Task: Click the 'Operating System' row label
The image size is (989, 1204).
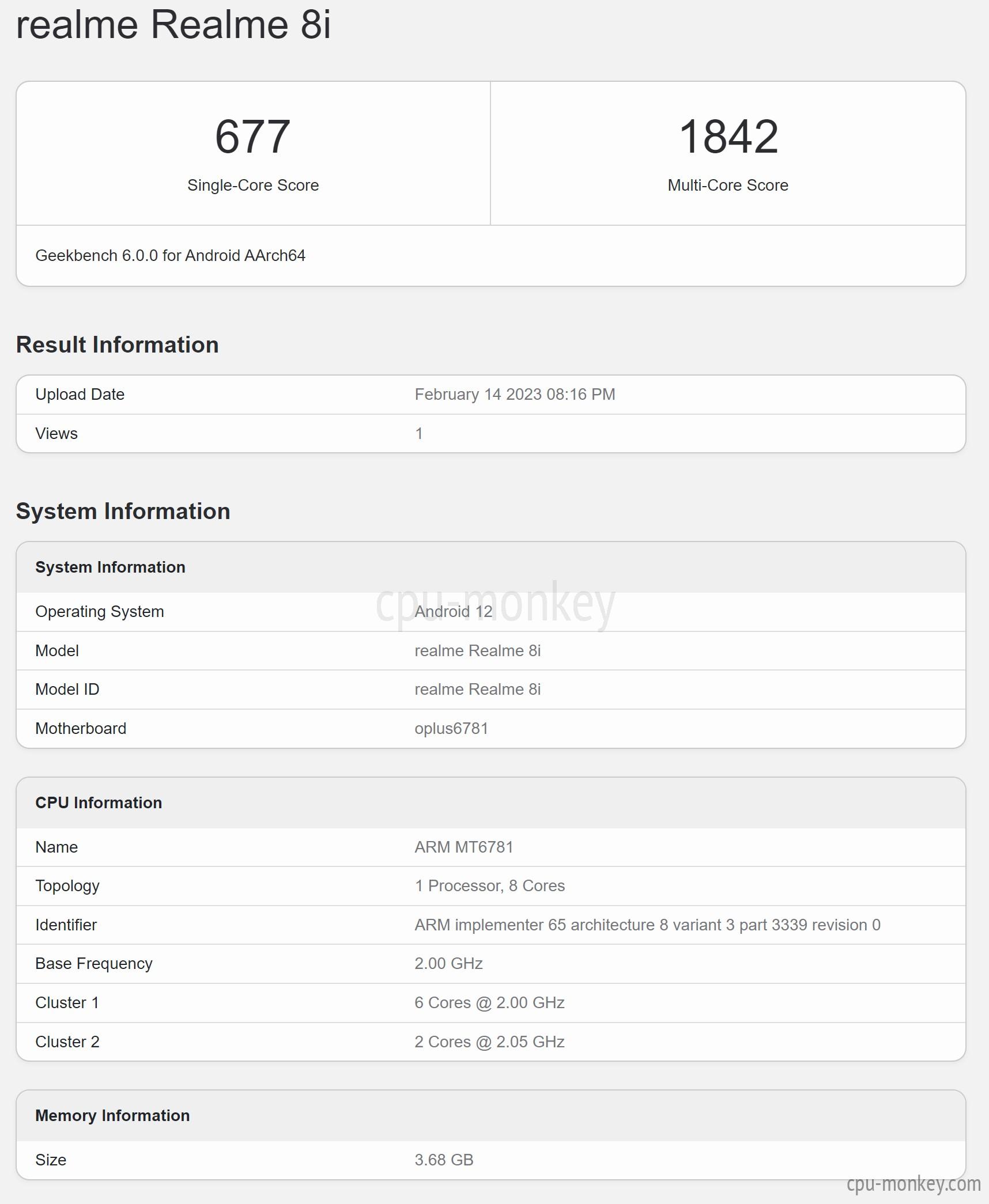Action: pos(100,611)
